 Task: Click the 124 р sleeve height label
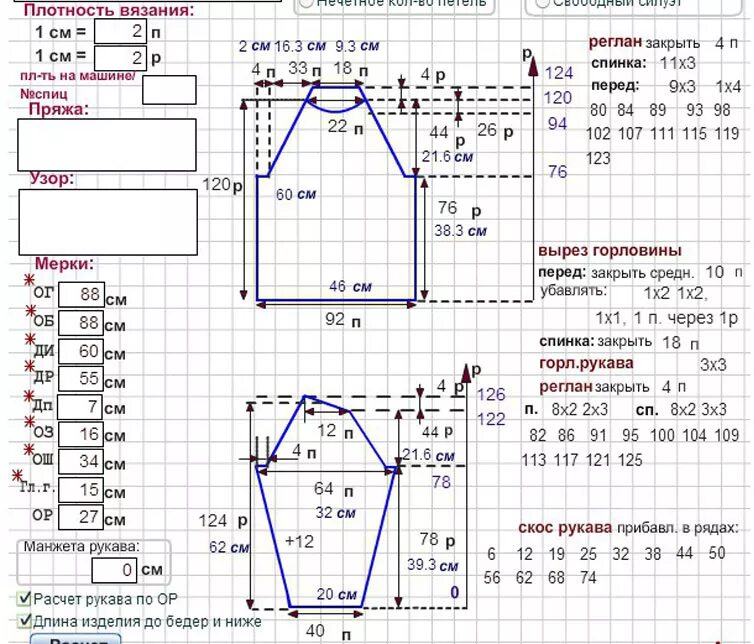click(x=224, y=521)
